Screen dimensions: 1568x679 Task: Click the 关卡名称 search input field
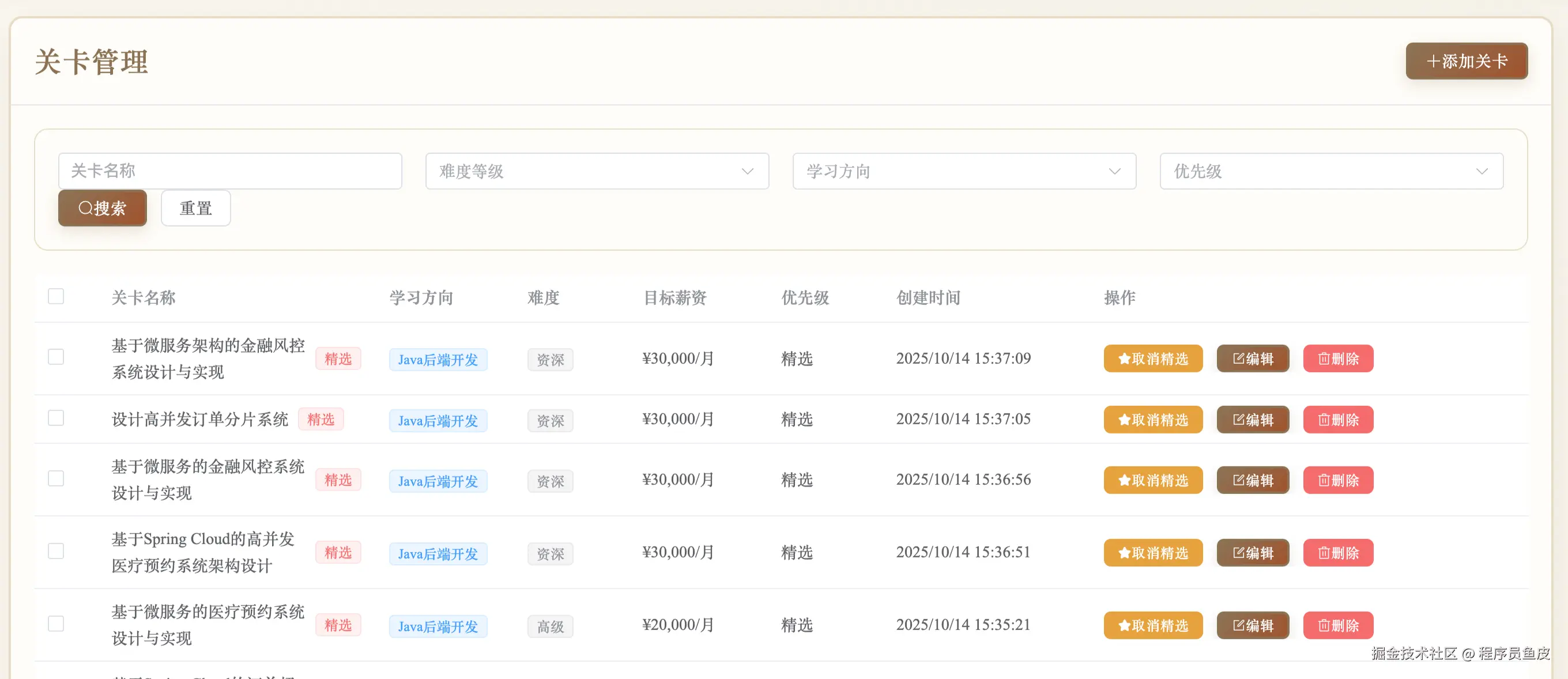point(230,171)
